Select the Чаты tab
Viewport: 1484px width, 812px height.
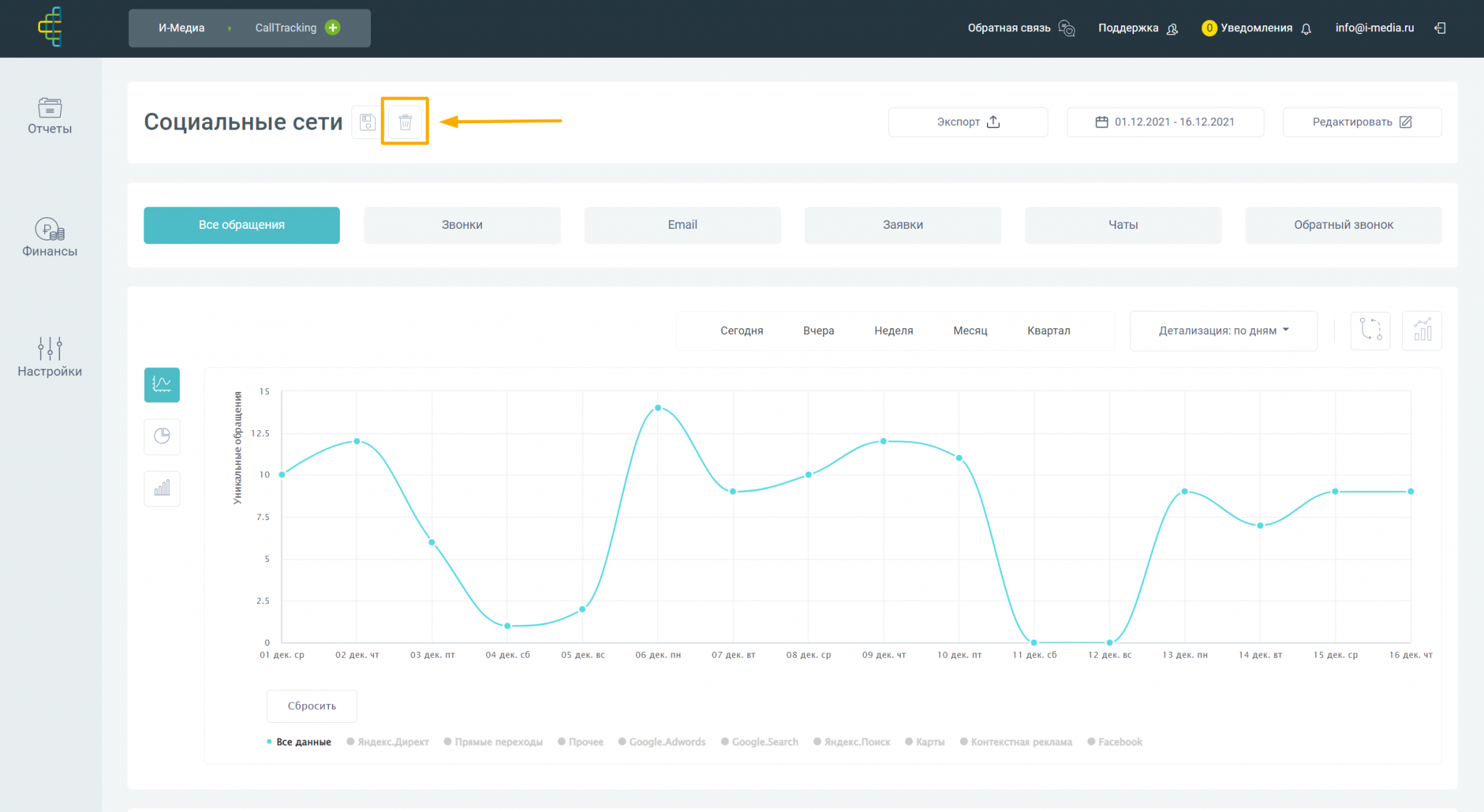(1122, 225)
